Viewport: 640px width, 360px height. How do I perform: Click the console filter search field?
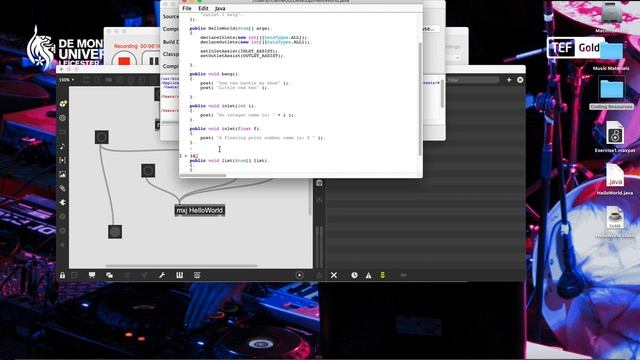pos(473,80)
